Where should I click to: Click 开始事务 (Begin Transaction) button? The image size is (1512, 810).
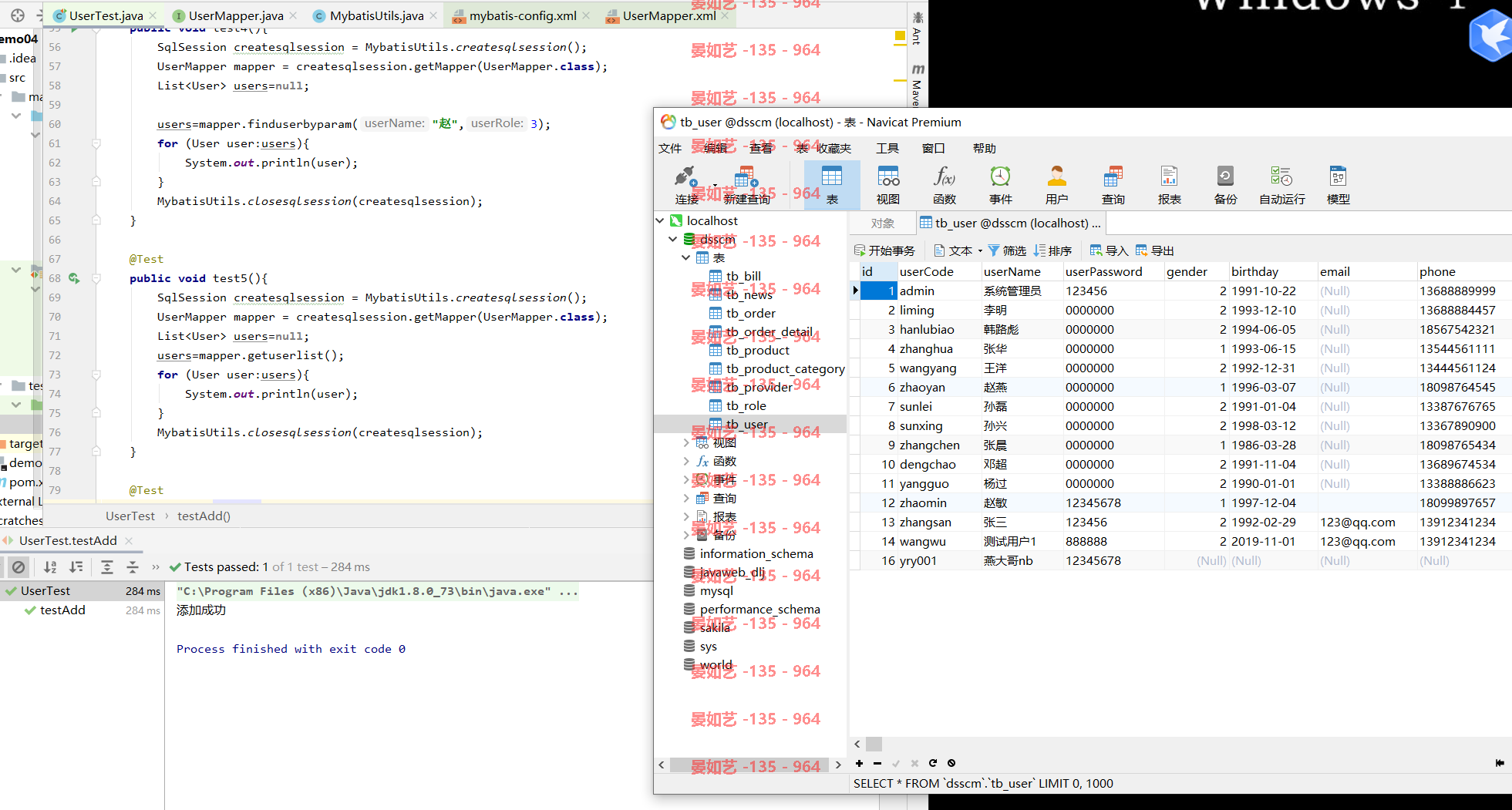[x=884, y=250]
